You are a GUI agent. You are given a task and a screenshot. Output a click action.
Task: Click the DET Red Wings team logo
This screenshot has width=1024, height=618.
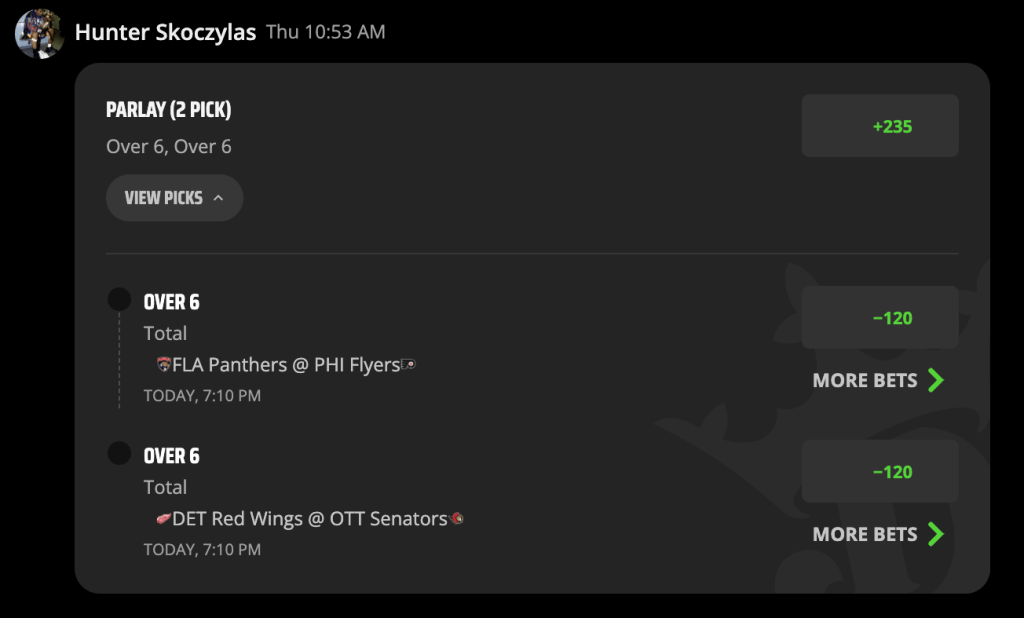(164, 519)
